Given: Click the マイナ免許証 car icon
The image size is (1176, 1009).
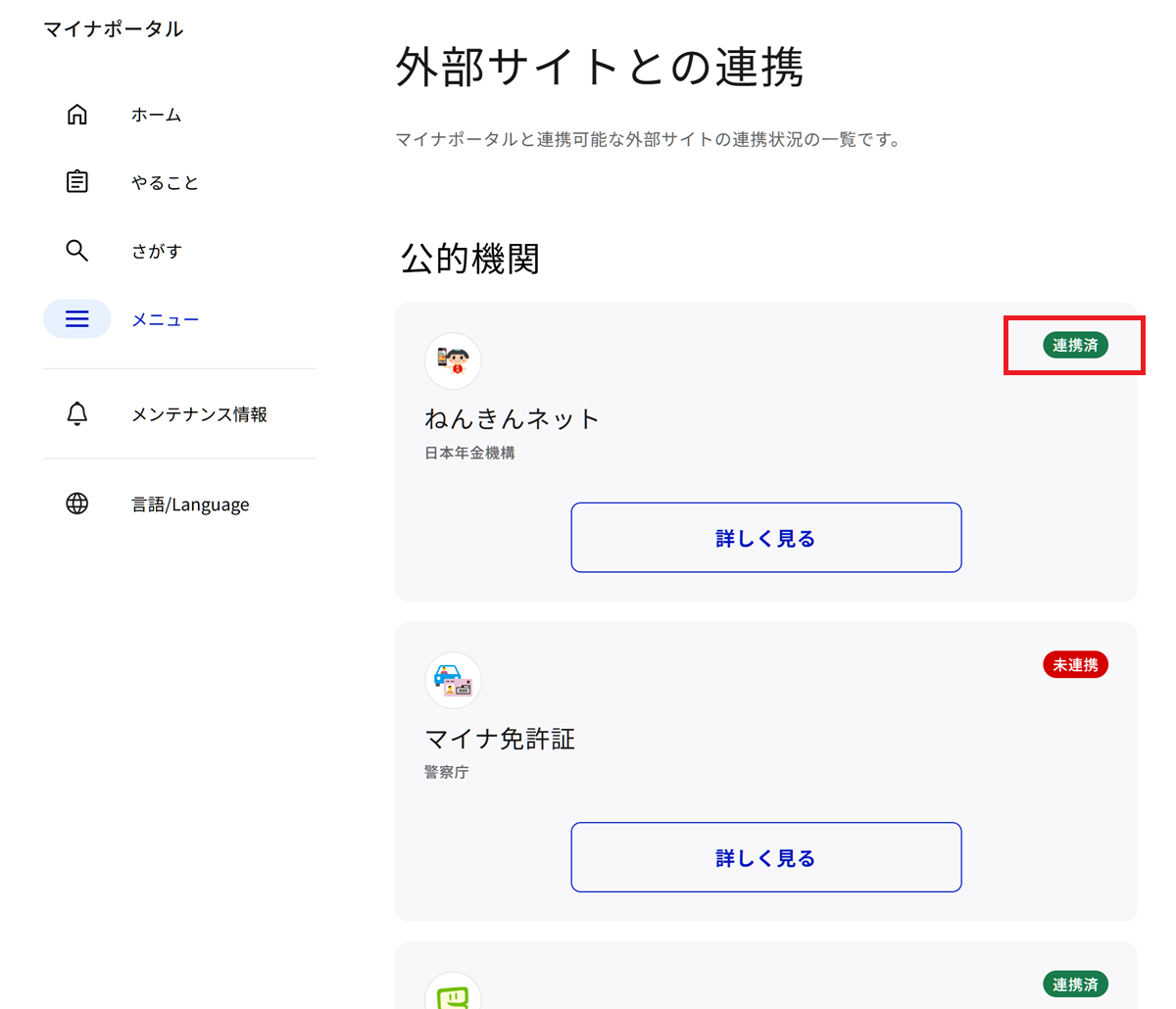Looking at the screenshot, I should pos(453,680).
